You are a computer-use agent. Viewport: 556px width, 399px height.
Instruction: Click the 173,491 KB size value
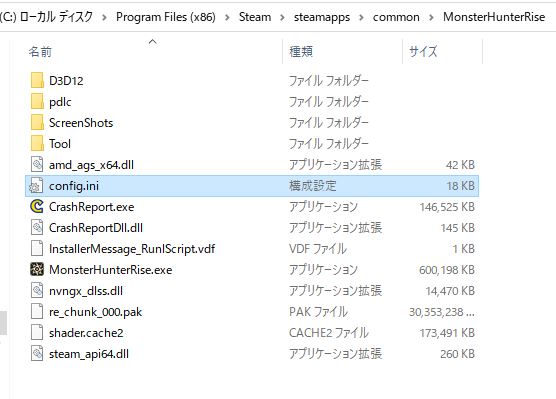tap(447, 333)
